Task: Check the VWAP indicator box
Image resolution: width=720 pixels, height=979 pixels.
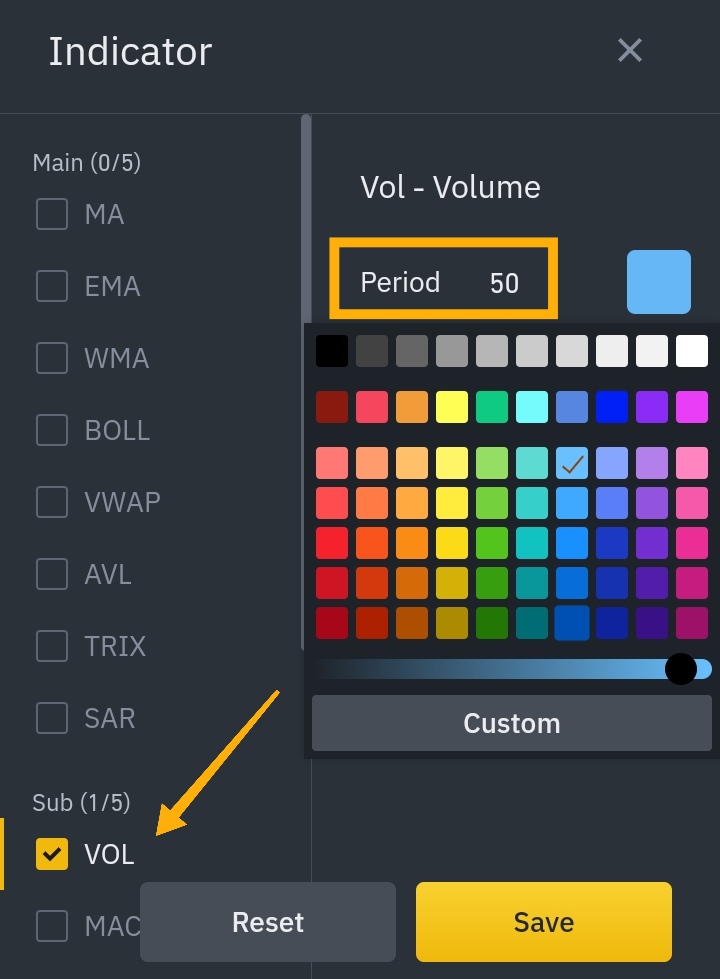Action: (52, 501)
